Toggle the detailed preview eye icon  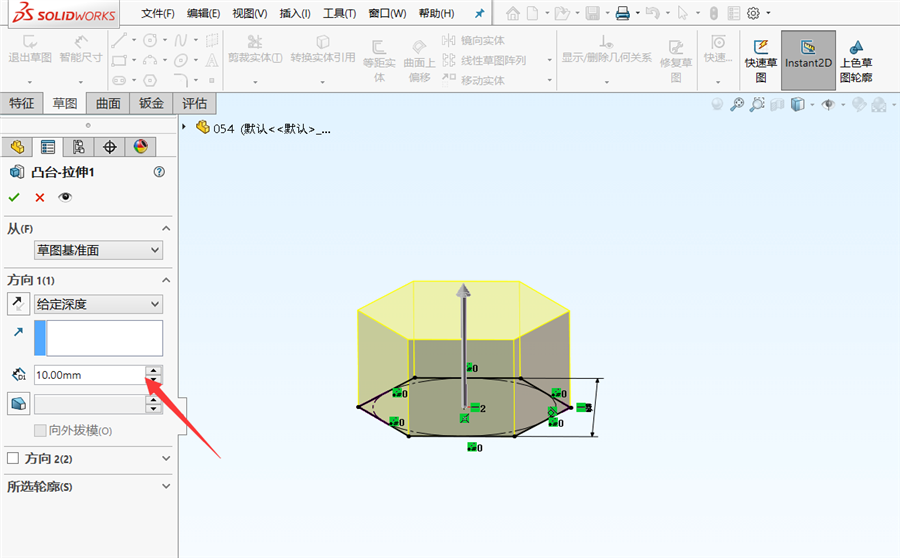[65, 197]
